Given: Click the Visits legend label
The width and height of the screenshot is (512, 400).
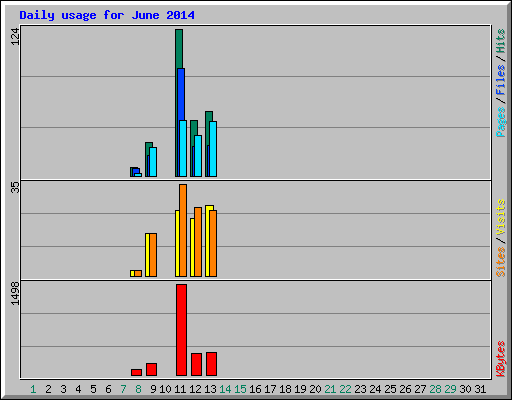Looking at the screenshot, I should pos(501,217).
